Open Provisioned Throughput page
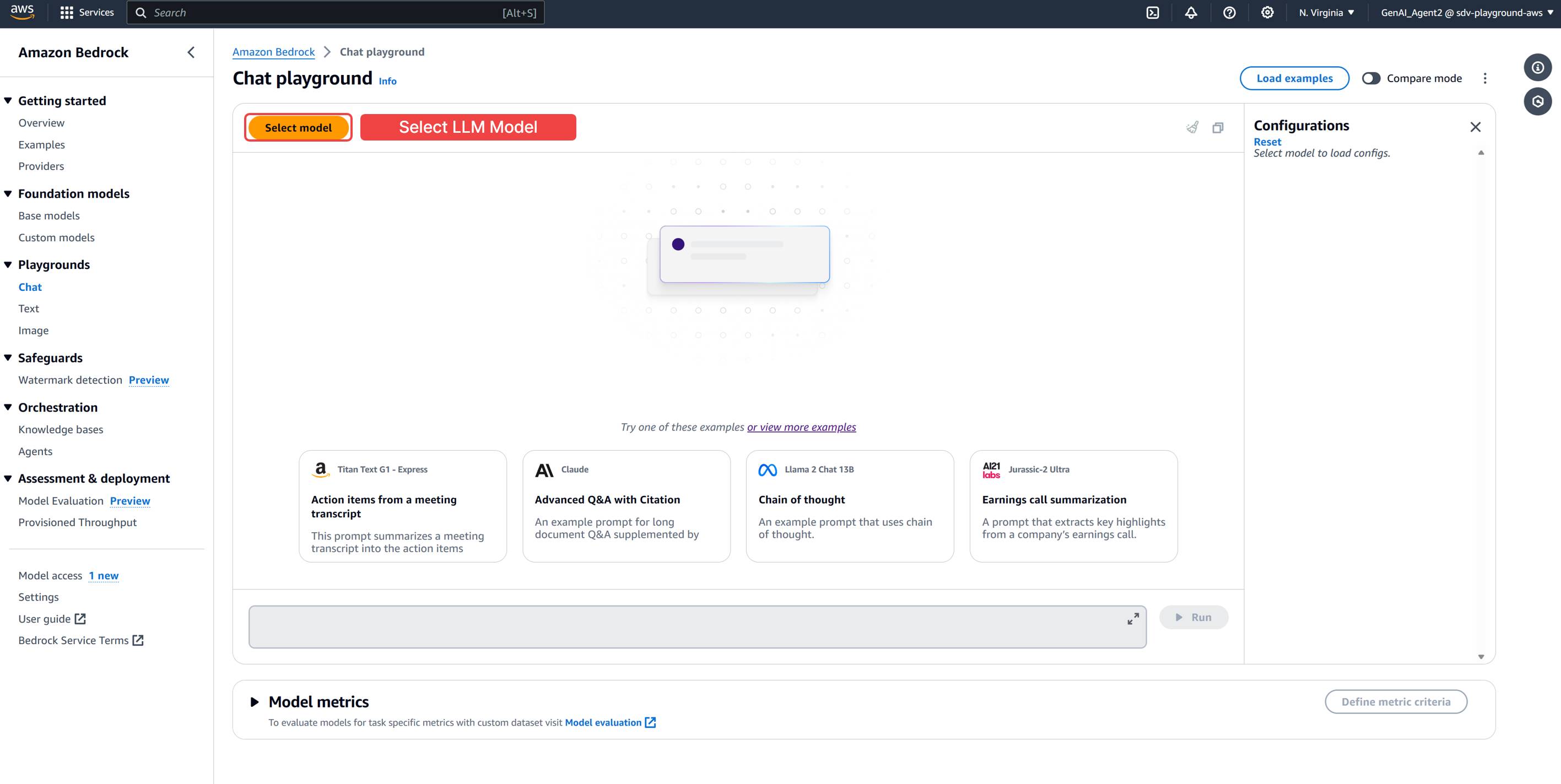 click(x=78, y=522)
